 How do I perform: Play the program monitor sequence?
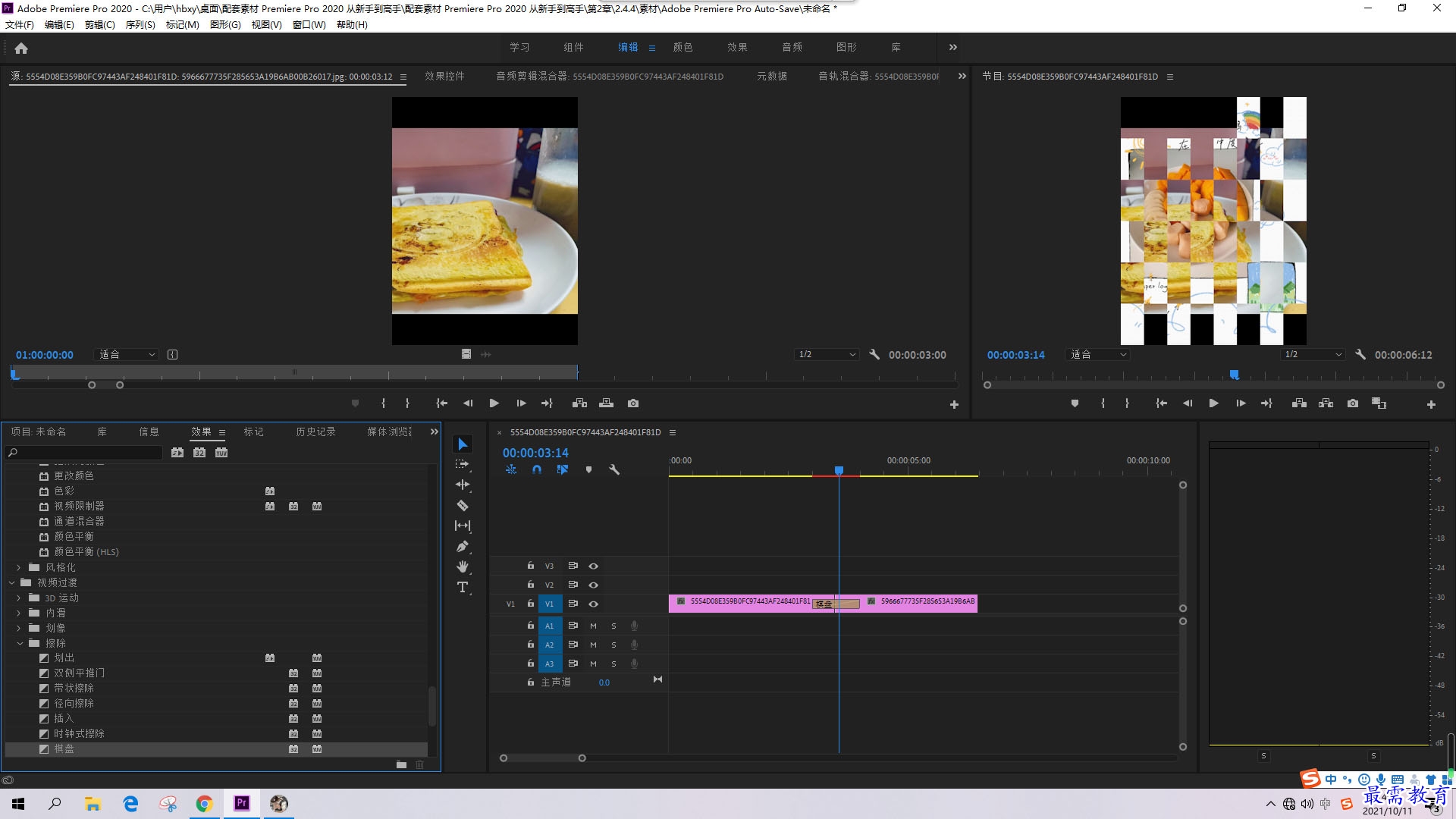[x=1213, y=403]
